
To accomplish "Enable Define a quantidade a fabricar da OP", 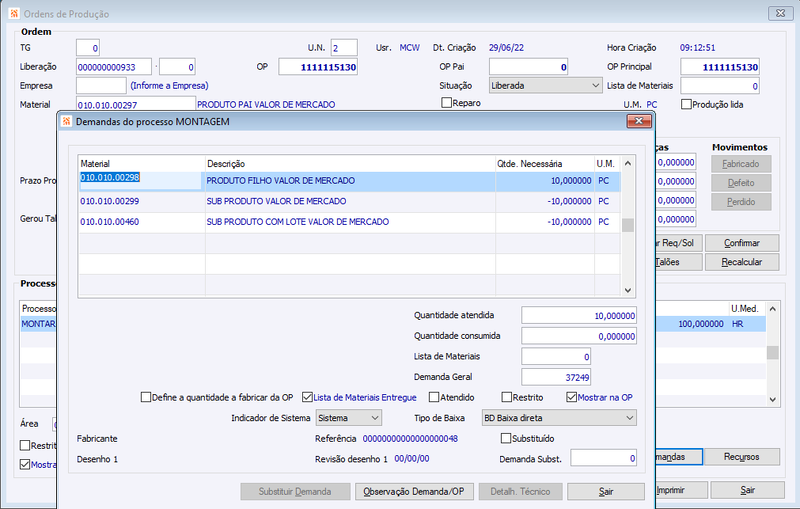I will (x=146, y=397).
